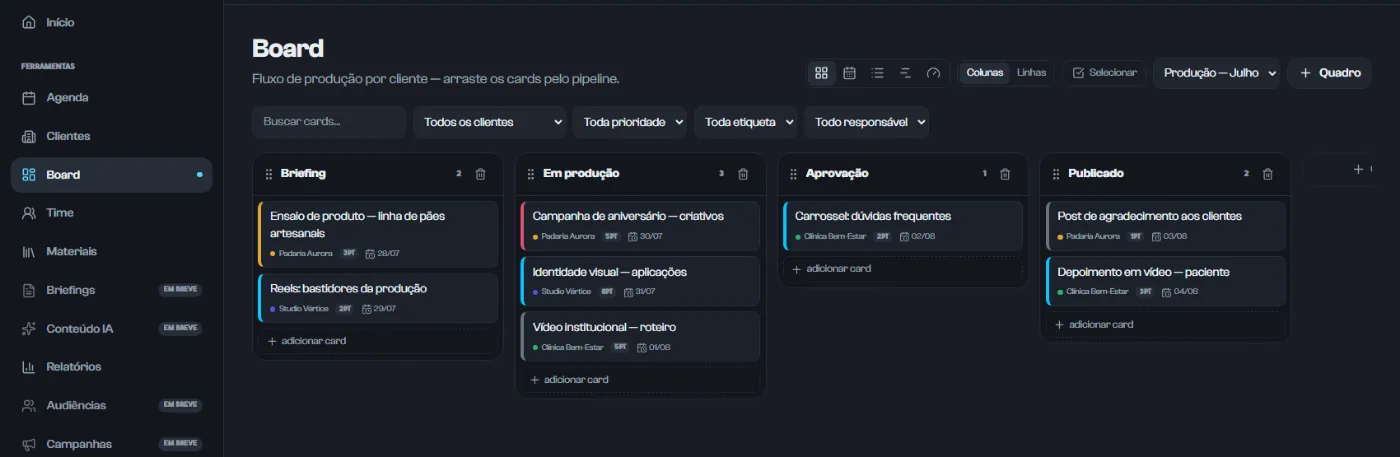
Task: Click the 31/07 date on Identidade visual card
Action: tap(646, 292)
